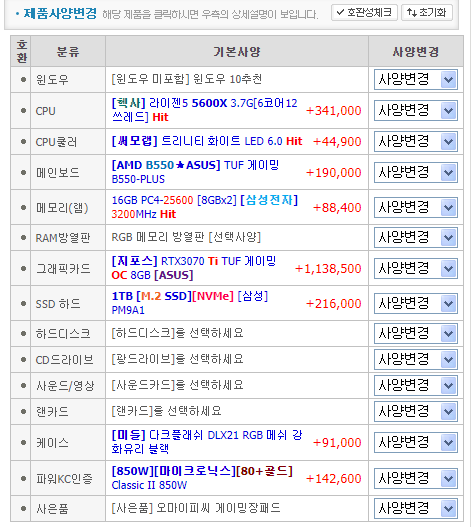Click the 호환성체크 compatibility check button
This screenshot has width=475, height=527.
tap(364, 13)
